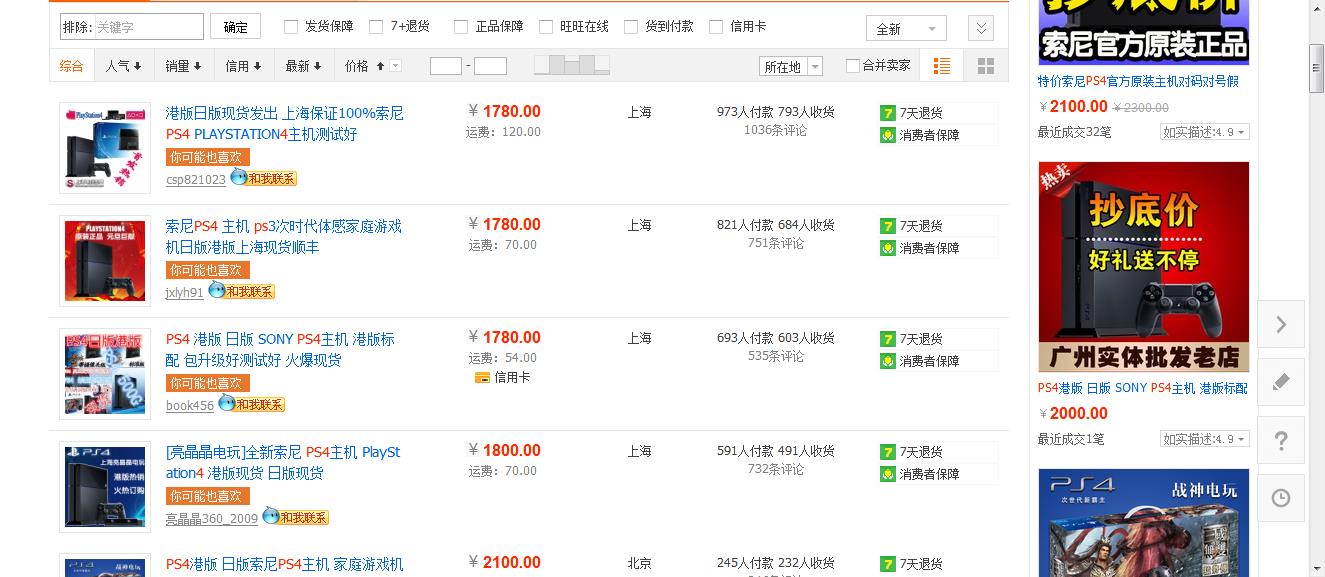The image size is (1325, 577).
Task: Click 7天退货 badge icon in 北京 245人付款 row
Action: point(887,565)
